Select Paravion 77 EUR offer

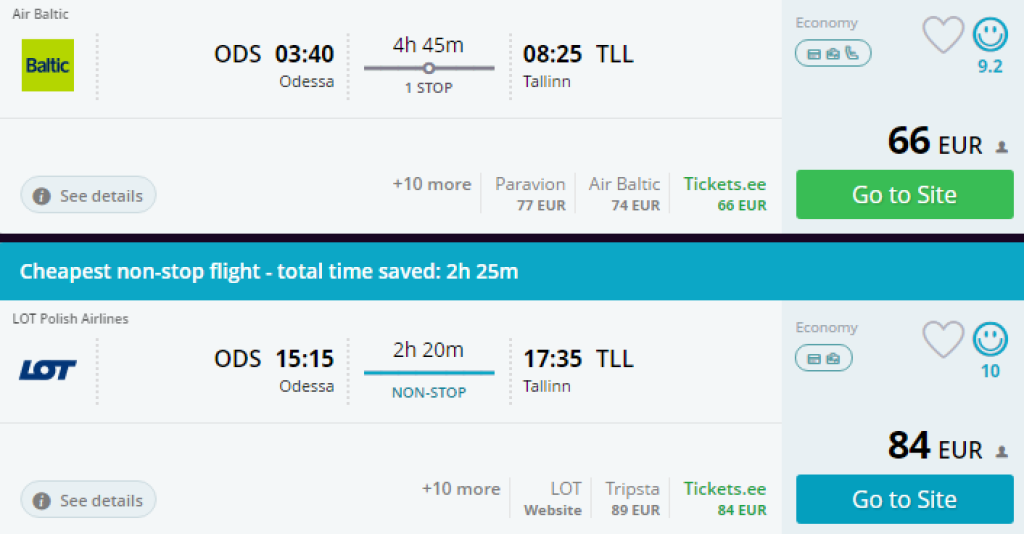(x=530, y=194)
